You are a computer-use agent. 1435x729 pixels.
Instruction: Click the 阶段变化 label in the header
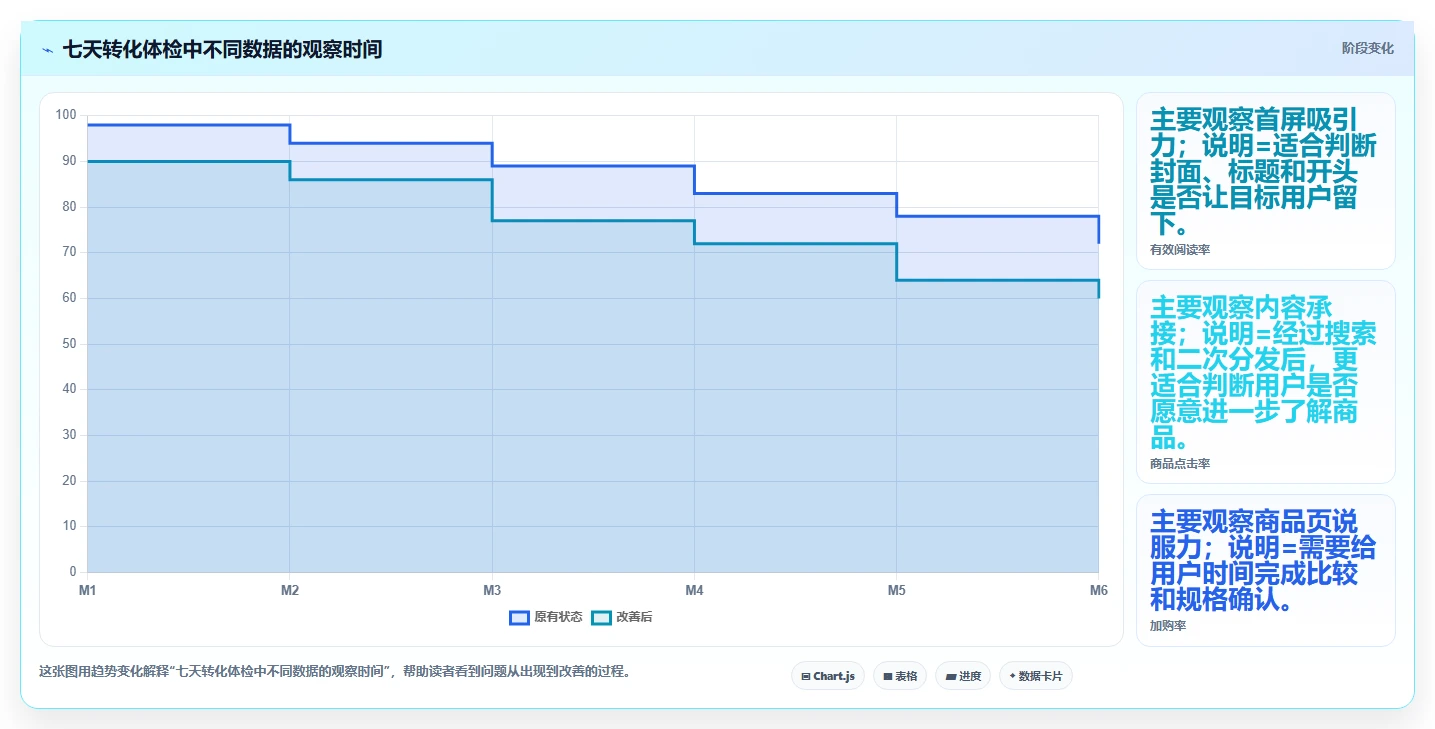pyautogui.click(x=1367, y=49)
